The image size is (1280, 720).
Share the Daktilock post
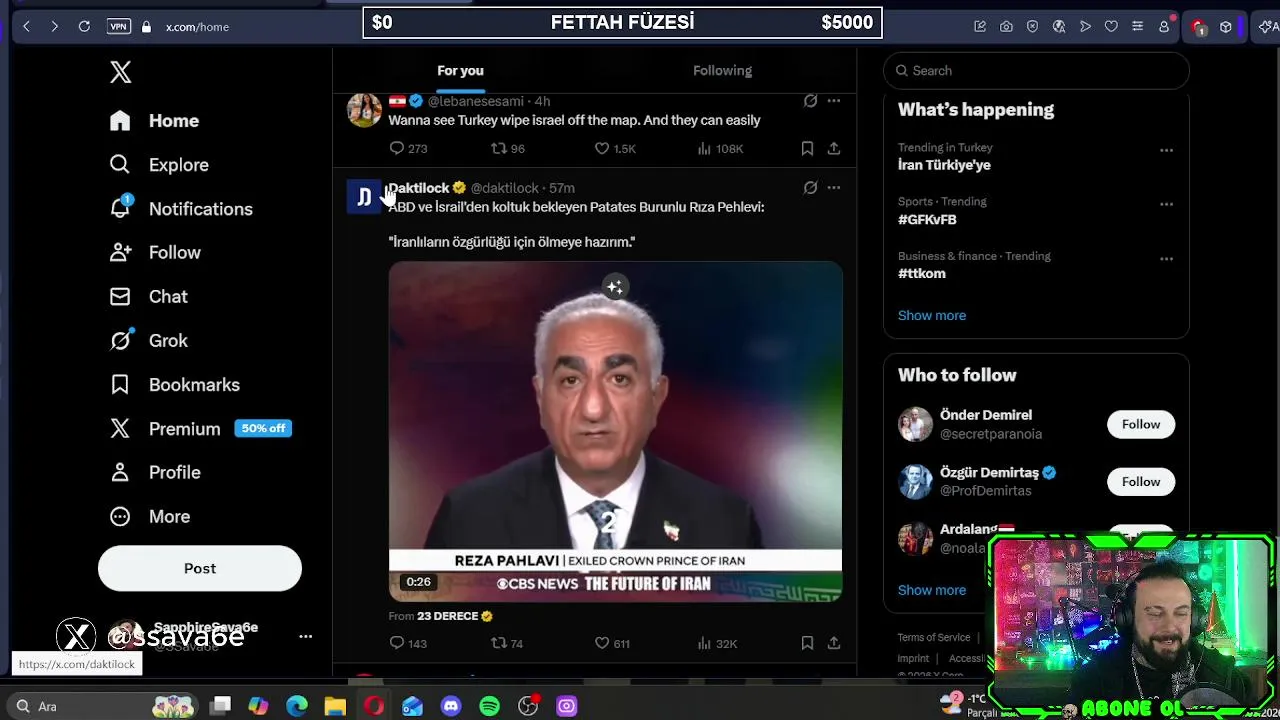point(834,643)
